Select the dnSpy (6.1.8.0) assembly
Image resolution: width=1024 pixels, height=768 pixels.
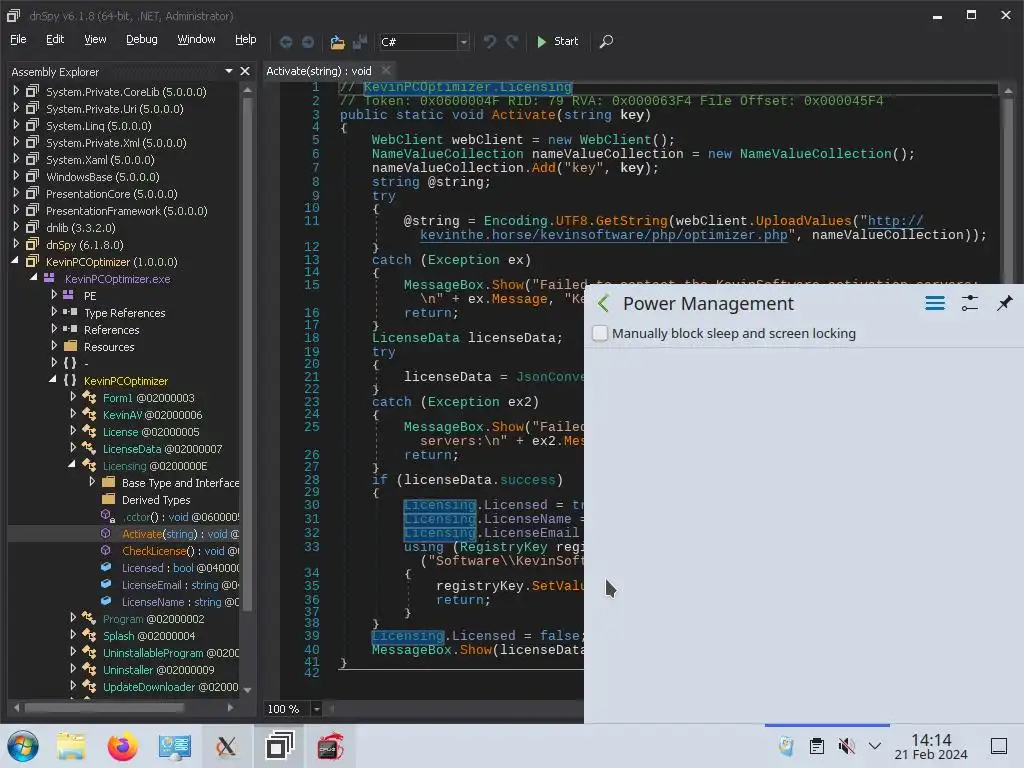(x=84, y=245)
